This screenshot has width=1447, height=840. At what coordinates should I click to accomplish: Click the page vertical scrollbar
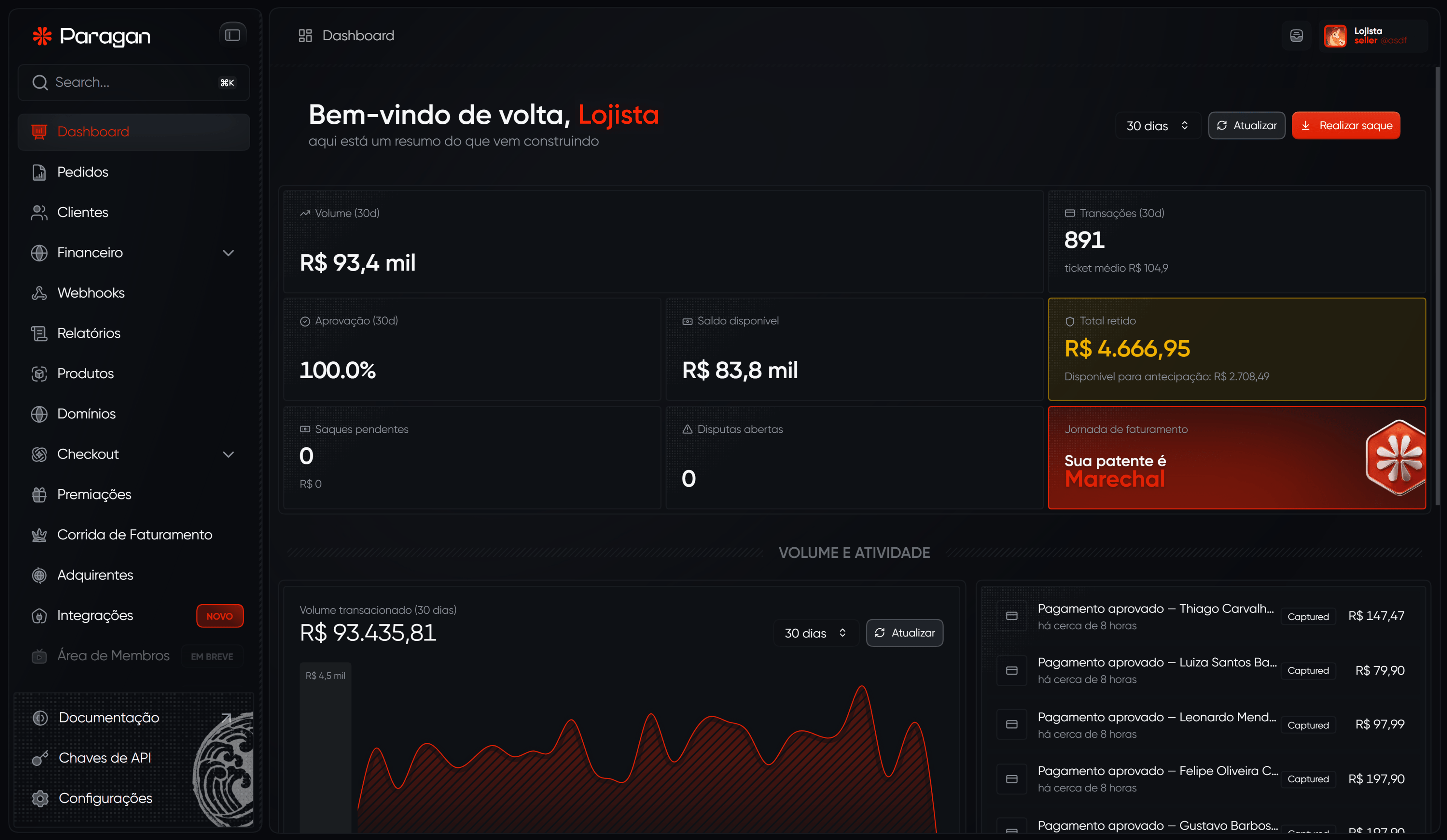click(x=1437, y=286)
